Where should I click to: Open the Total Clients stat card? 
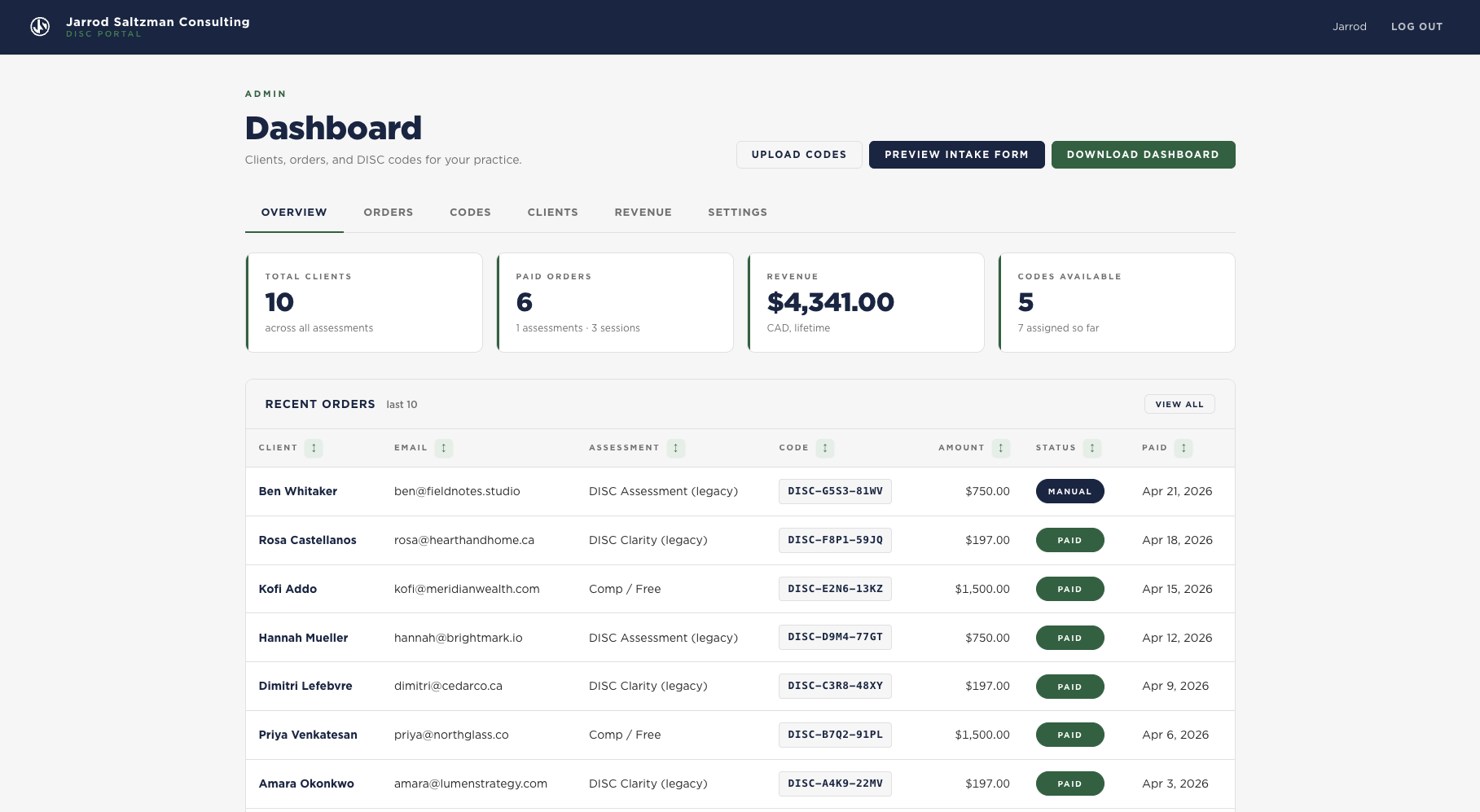(364, 302)
